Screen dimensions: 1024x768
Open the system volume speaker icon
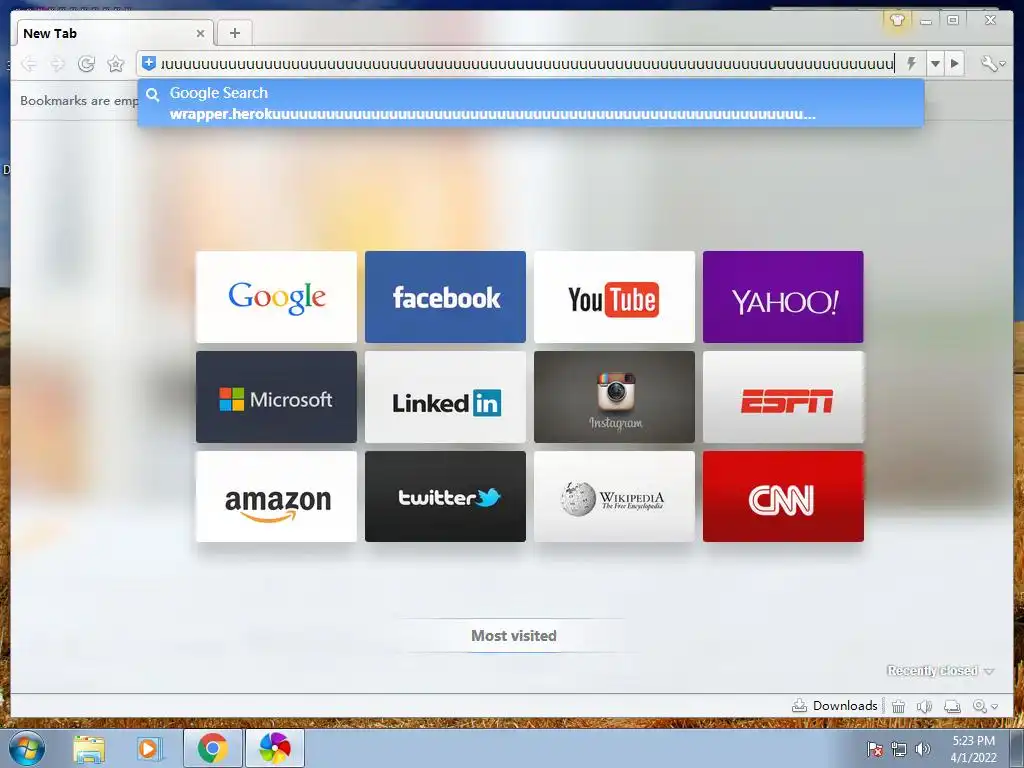(923, 749)
